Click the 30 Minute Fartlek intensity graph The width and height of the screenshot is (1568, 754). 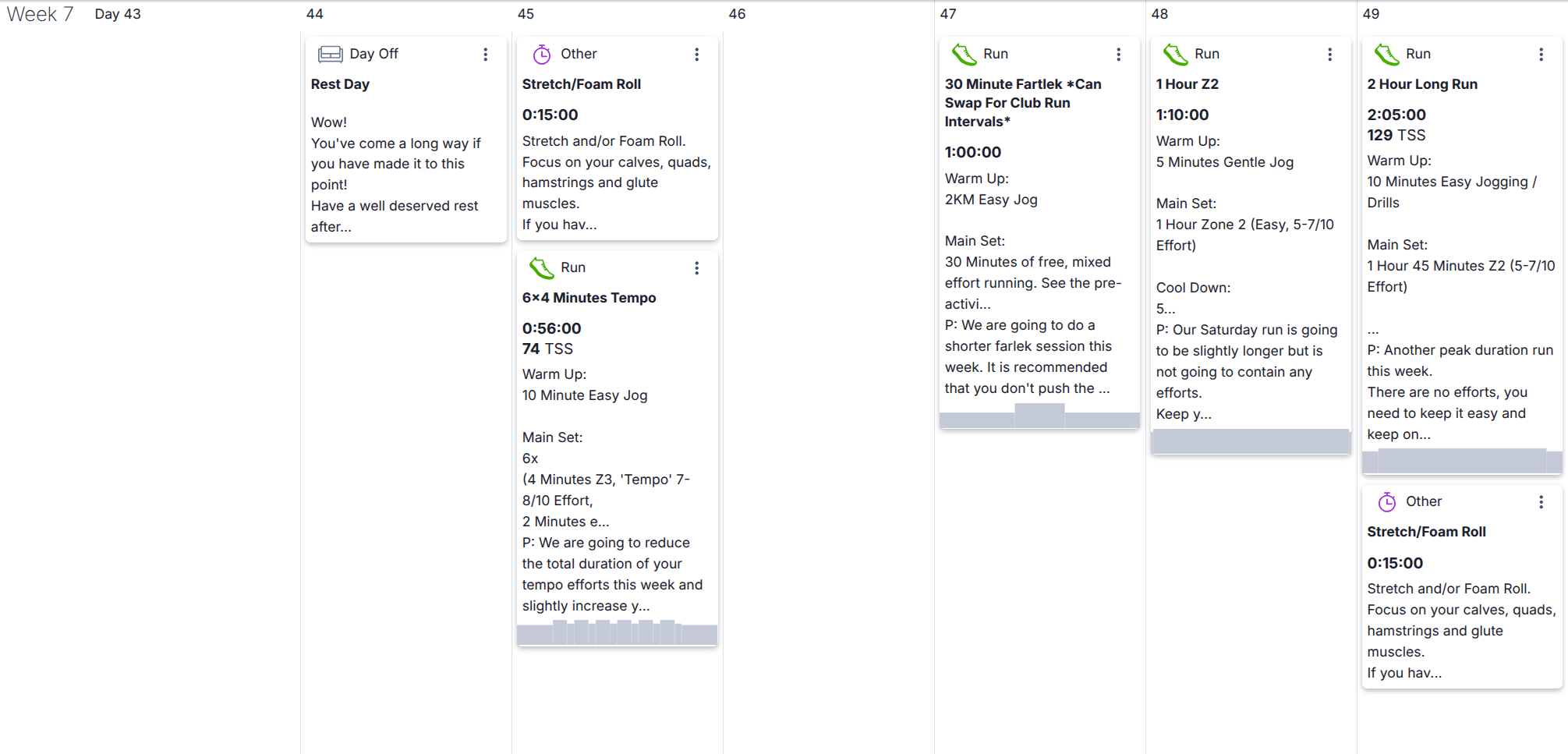(x=1039, y=416)
